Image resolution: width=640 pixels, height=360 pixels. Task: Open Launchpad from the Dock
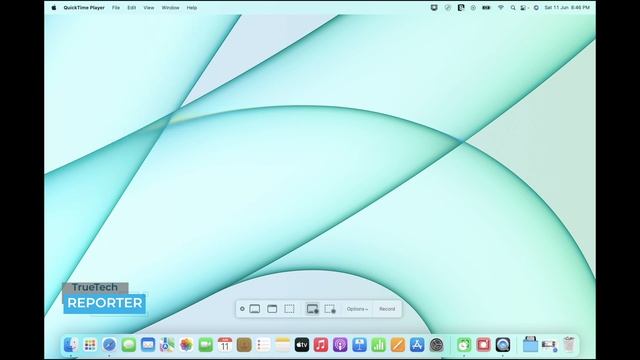(x=90, y=345)
